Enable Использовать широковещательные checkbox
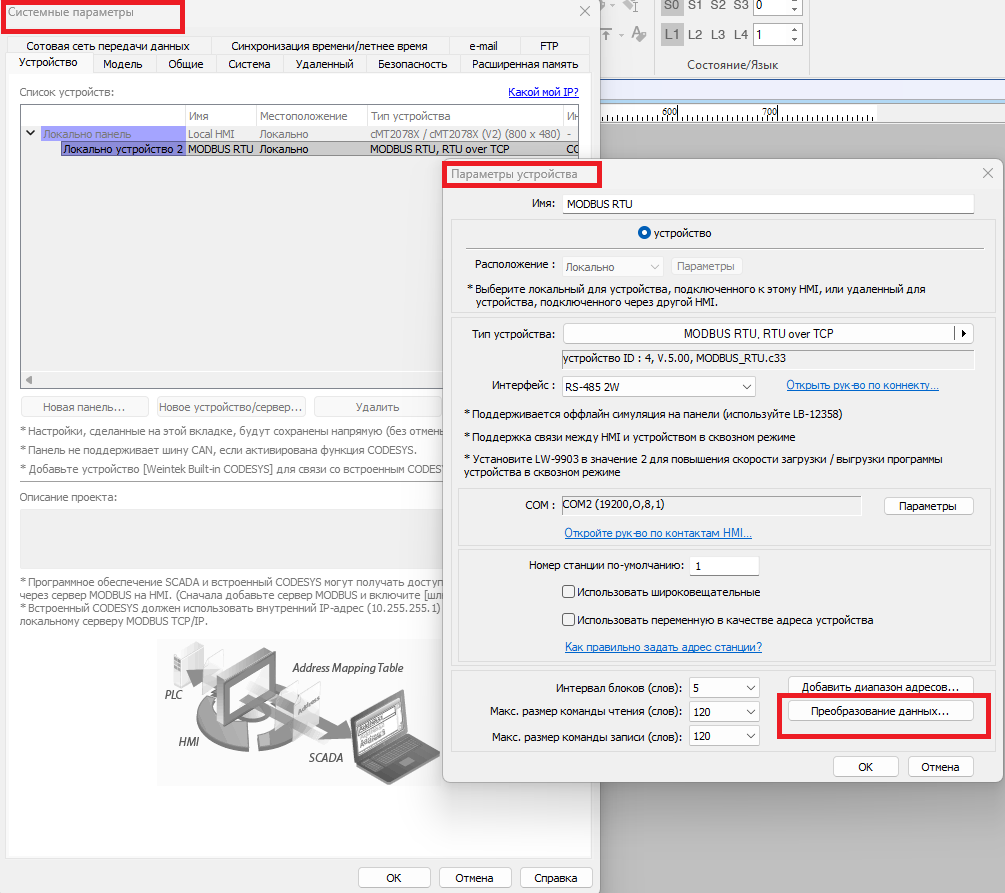Screen dimensions: 1005x893 point(568,593)
